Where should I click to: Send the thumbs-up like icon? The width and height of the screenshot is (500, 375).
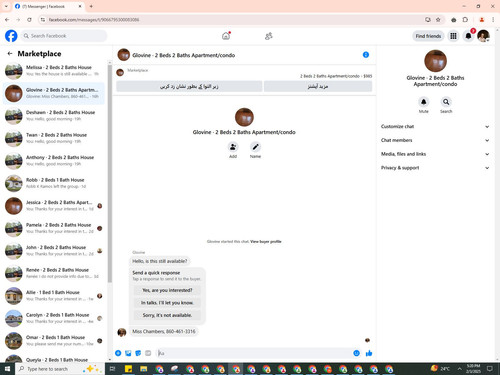coord(369,353)
